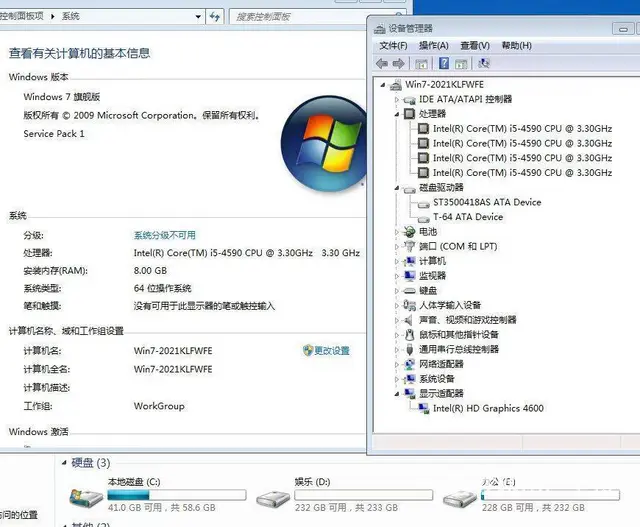This screenshot has width=640, height=527.
Task: Select the 系统设备 category icon
Action: [x=409, y=379]
